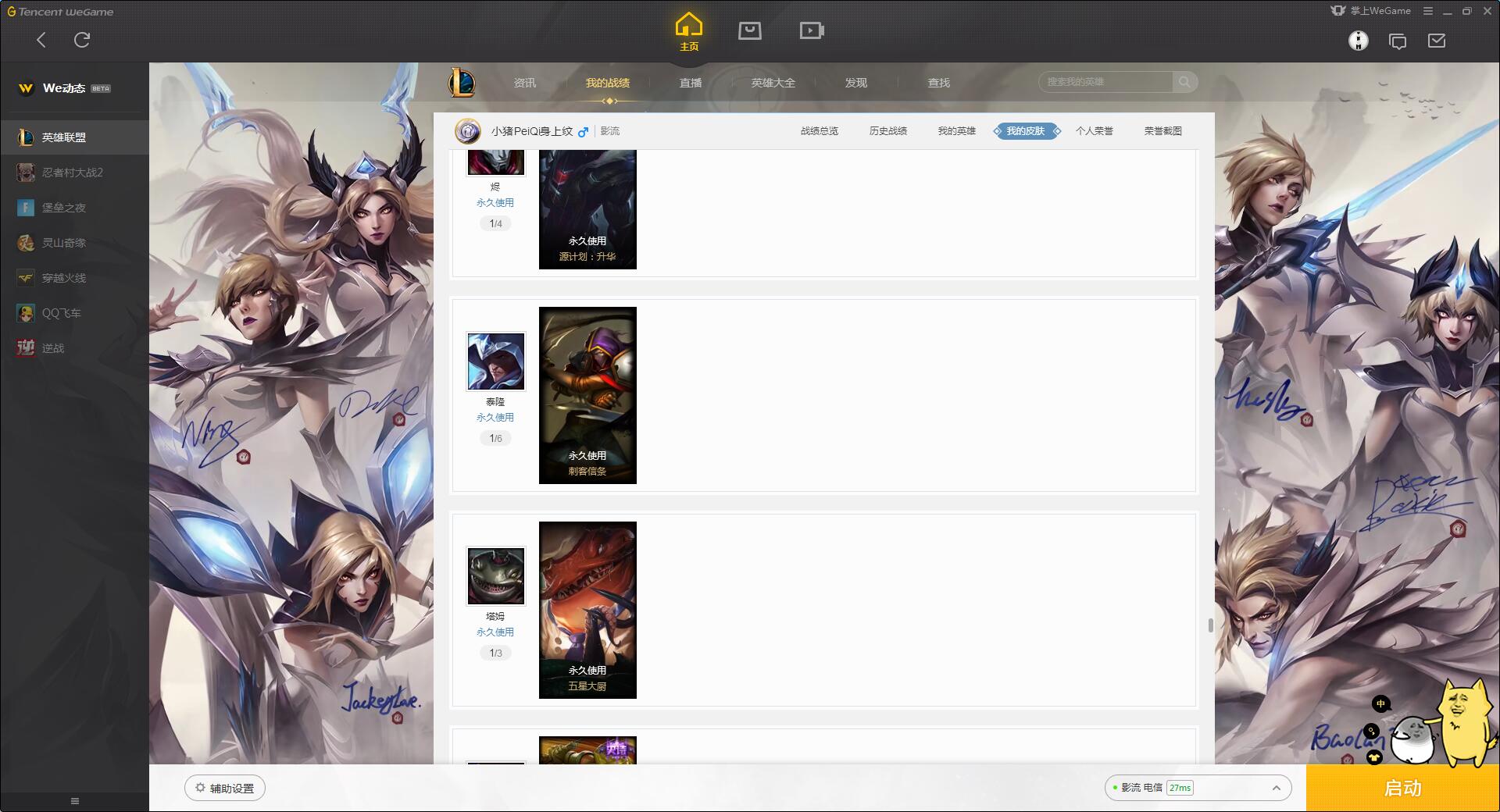Select 英雄联盟 in game list
Screen dimensions: 1500x812
pyautogui.click(x=74, y=137)
